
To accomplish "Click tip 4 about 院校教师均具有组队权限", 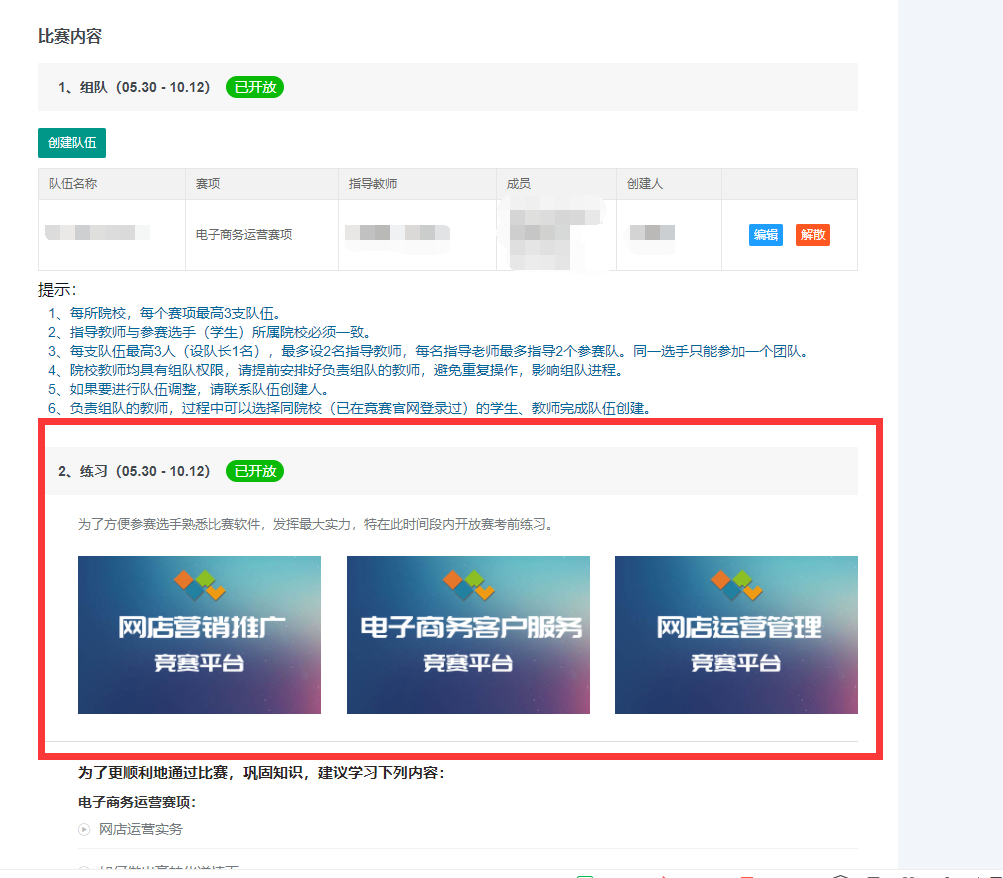I will coord(336,370).
